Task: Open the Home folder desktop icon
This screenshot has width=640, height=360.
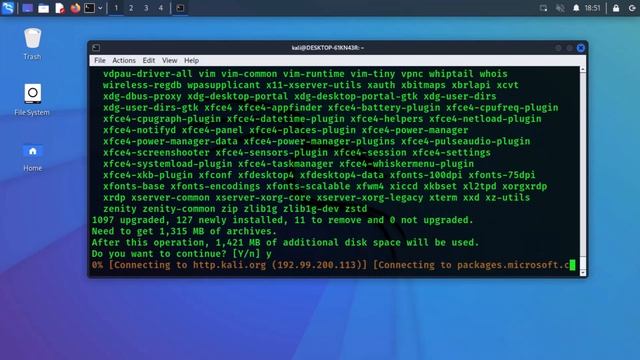Action: pyautogui.click(x=32, y=157)
